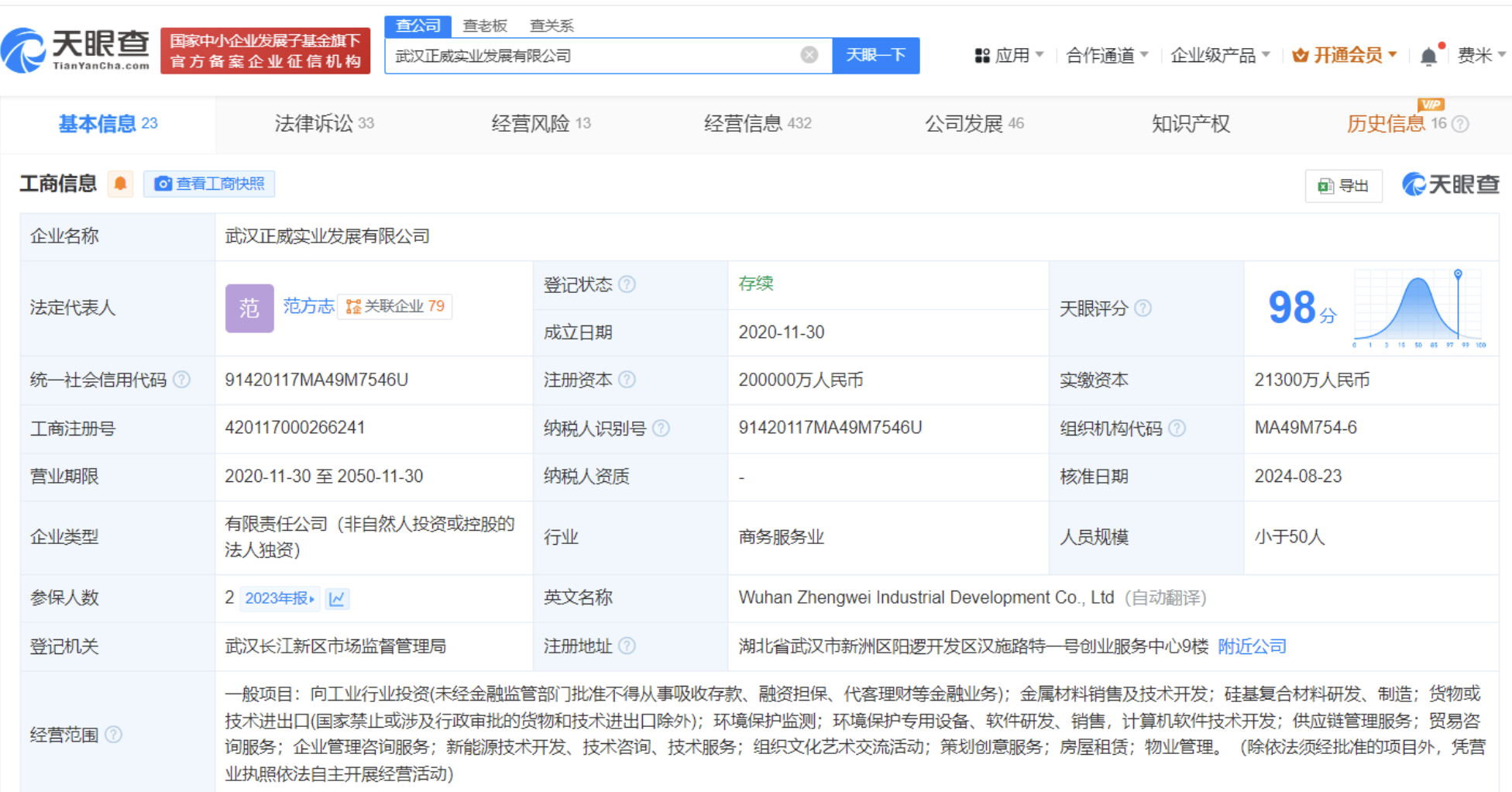
Task: Click help icon beside 经营范围
Action: coord(113,735)
